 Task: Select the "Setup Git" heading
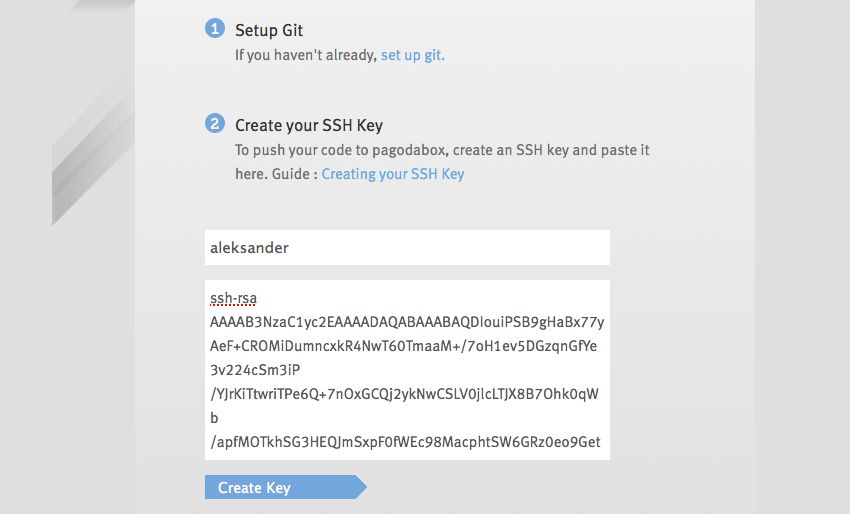(x=269, y=31)
